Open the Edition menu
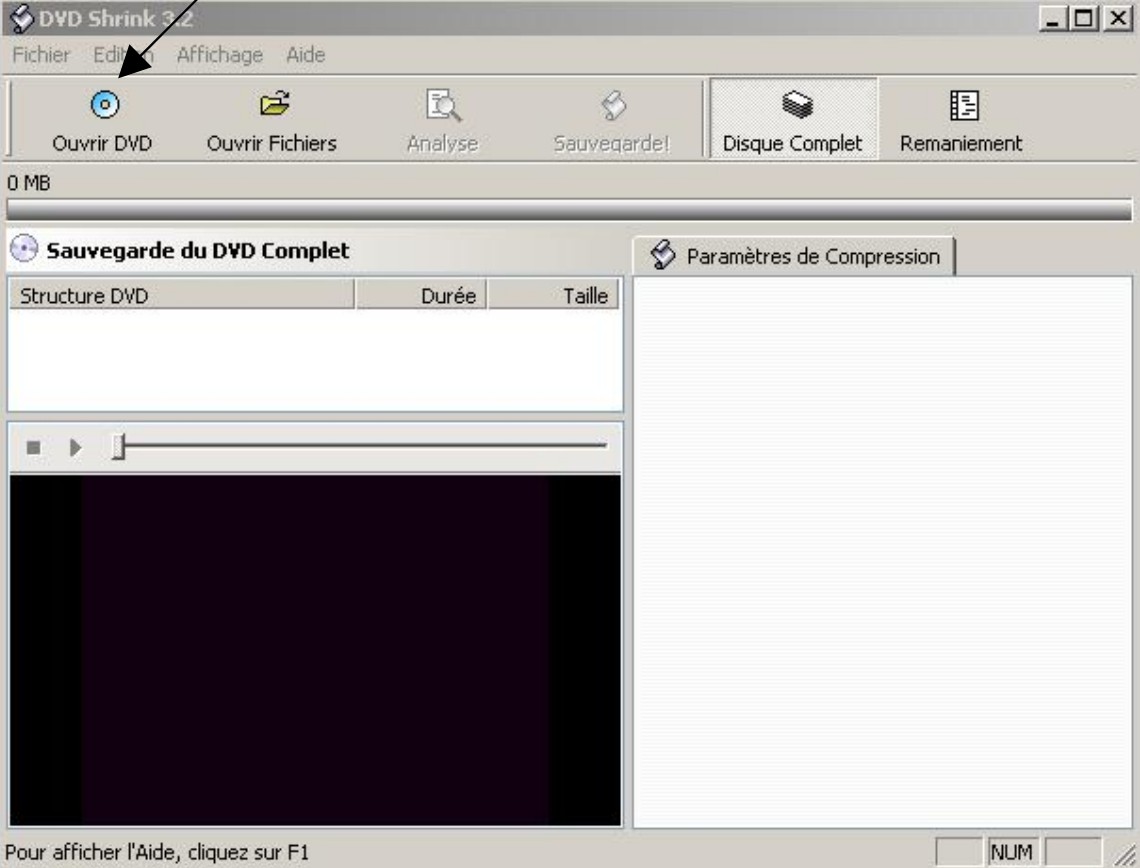The image size is (1140, 868). pyautogui.click(x=123, y=55)
